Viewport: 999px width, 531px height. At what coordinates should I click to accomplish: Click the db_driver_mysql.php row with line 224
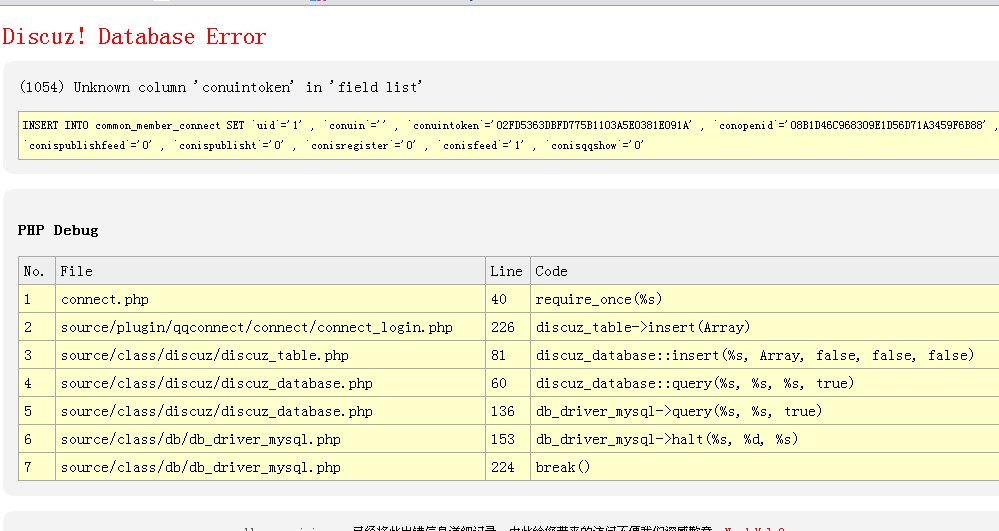201,467
